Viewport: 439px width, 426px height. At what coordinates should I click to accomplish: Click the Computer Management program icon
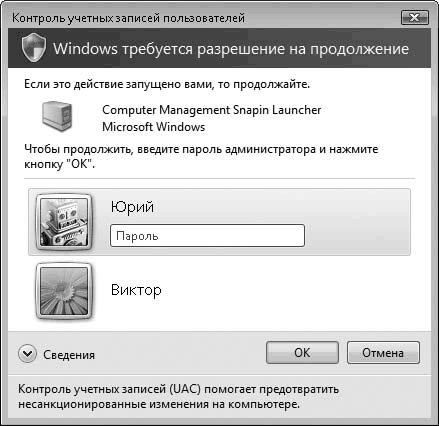[57, 116]
